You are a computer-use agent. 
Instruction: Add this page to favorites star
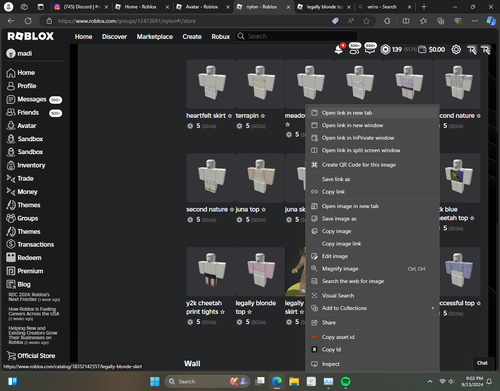366,21
